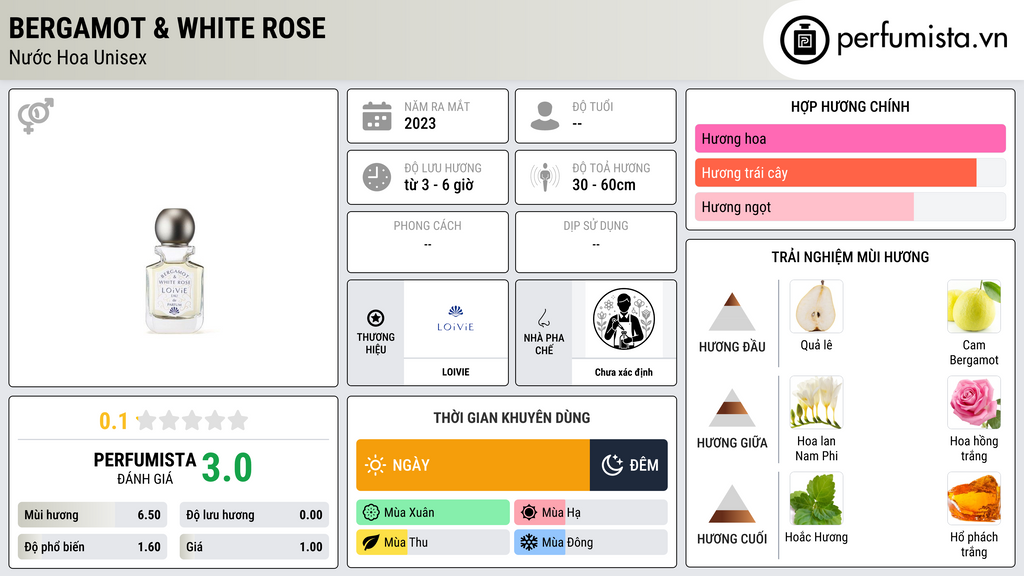Image resolution: width=1024 pixels, height=576 pixels.
Task: Click the Hương đầu pyramid icon
Action: point(732,312)
